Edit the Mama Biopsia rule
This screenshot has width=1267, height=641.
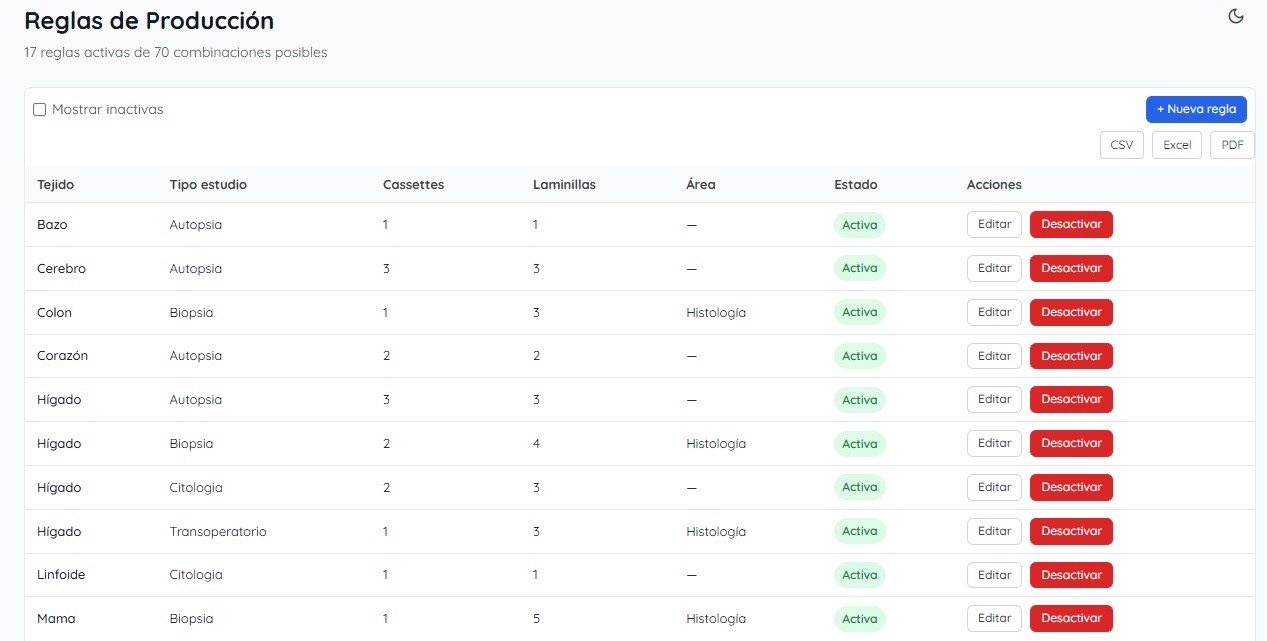click(994, 618)
